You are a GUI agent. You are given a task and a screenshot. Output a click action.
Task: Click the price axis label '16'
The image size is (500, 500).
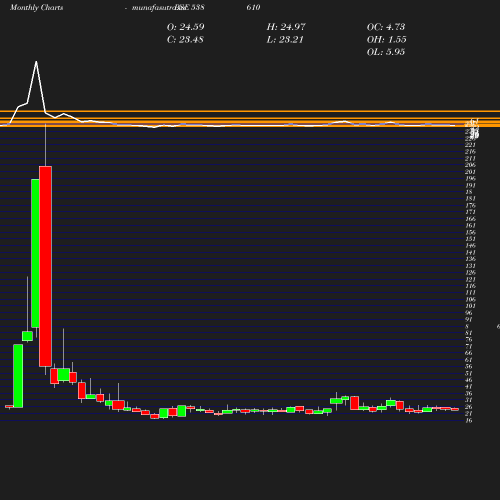point(469,420)
